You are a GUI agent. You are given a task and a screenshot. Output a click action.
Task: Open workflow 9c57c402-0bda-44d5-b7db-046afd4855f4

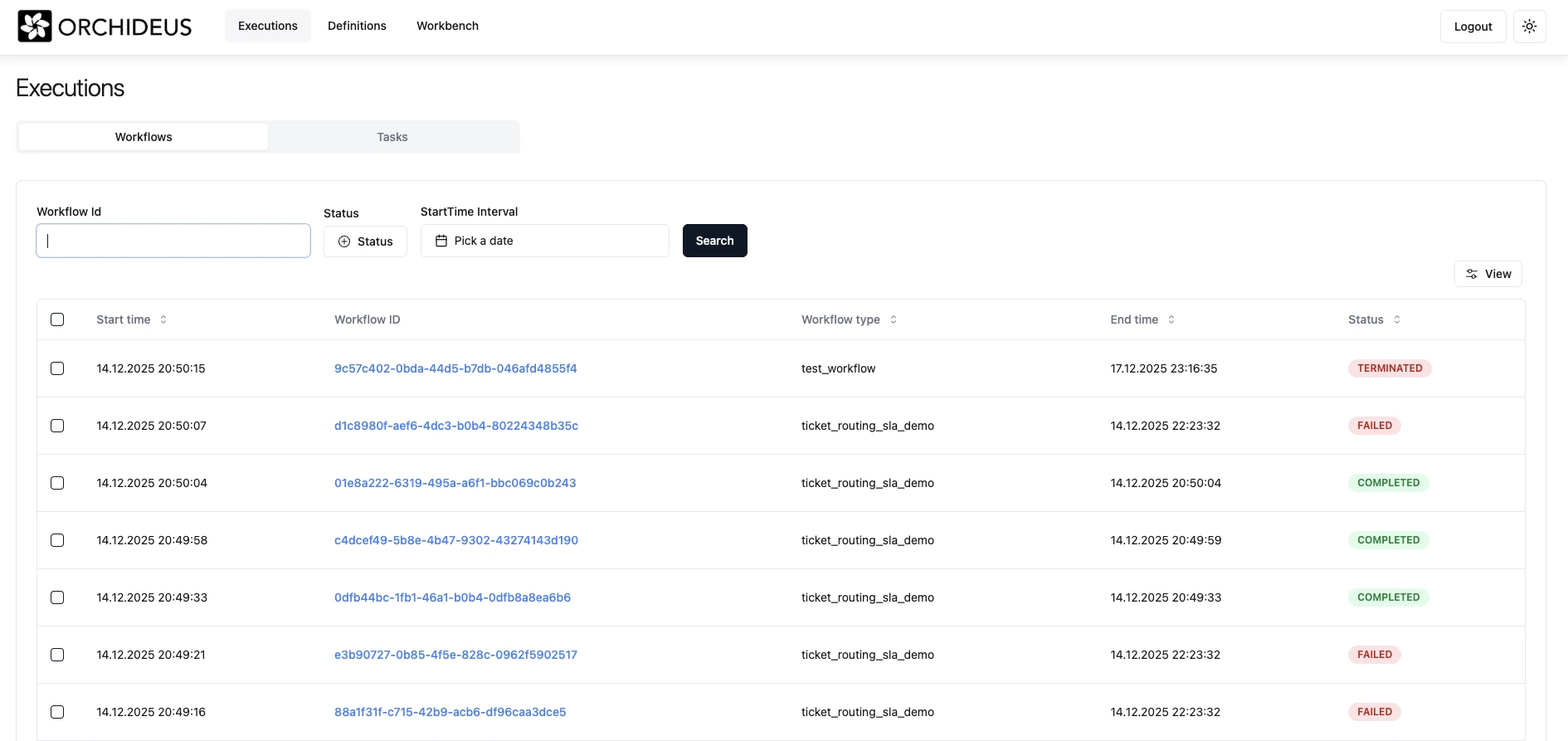pos(455,368)
